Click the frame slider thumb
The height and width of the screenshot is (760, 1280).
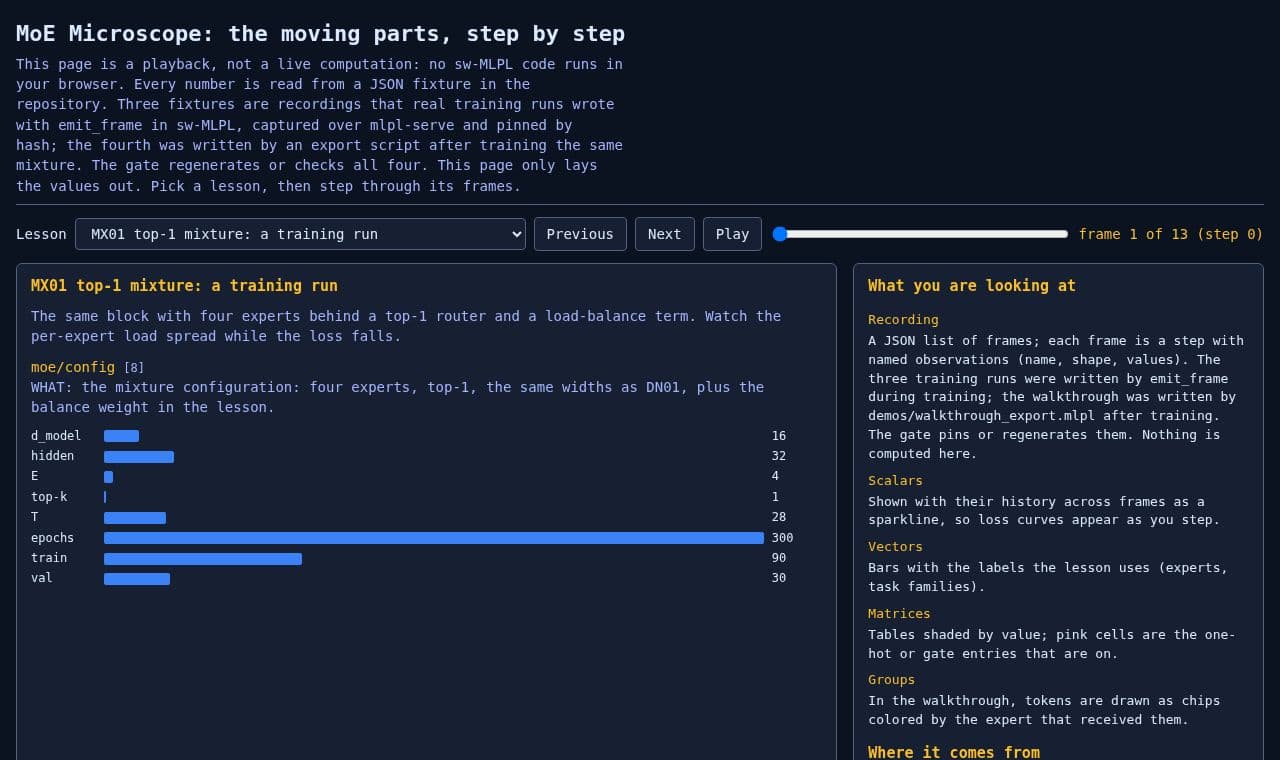(x=780, y=234)
